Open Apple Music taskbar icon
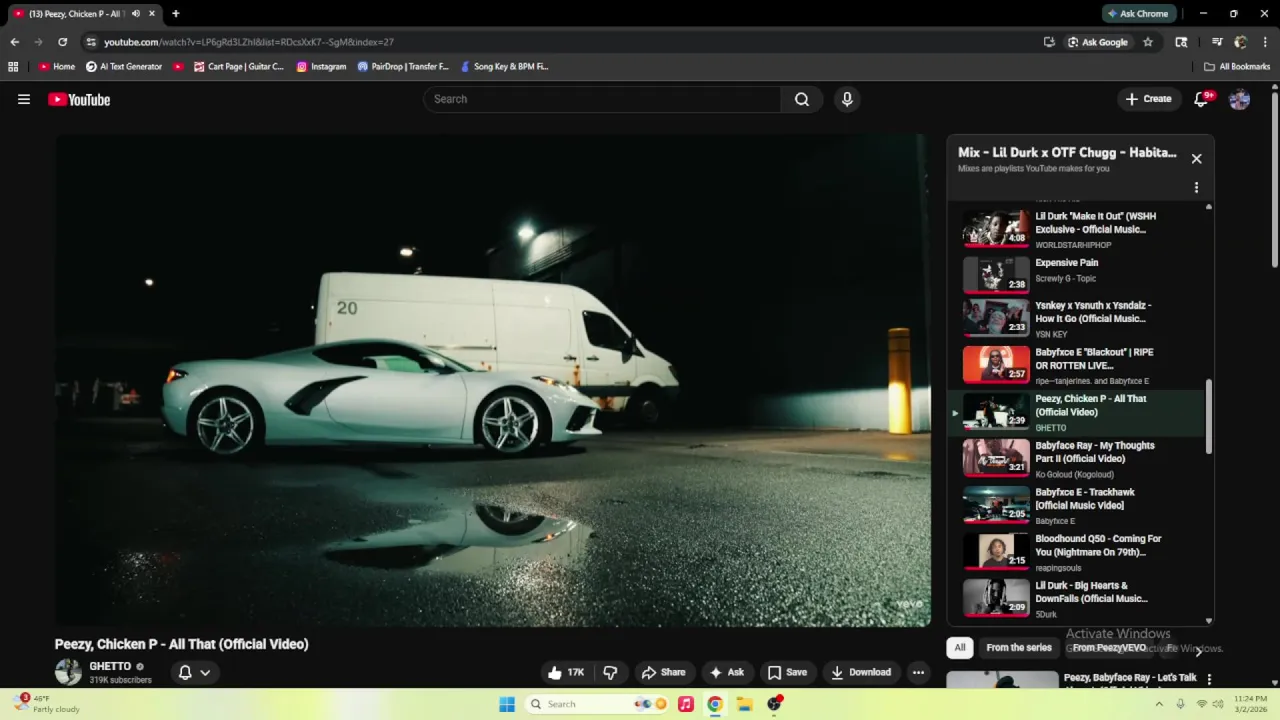This screenshot has width=1280, height=720. (x=685, y=704)
